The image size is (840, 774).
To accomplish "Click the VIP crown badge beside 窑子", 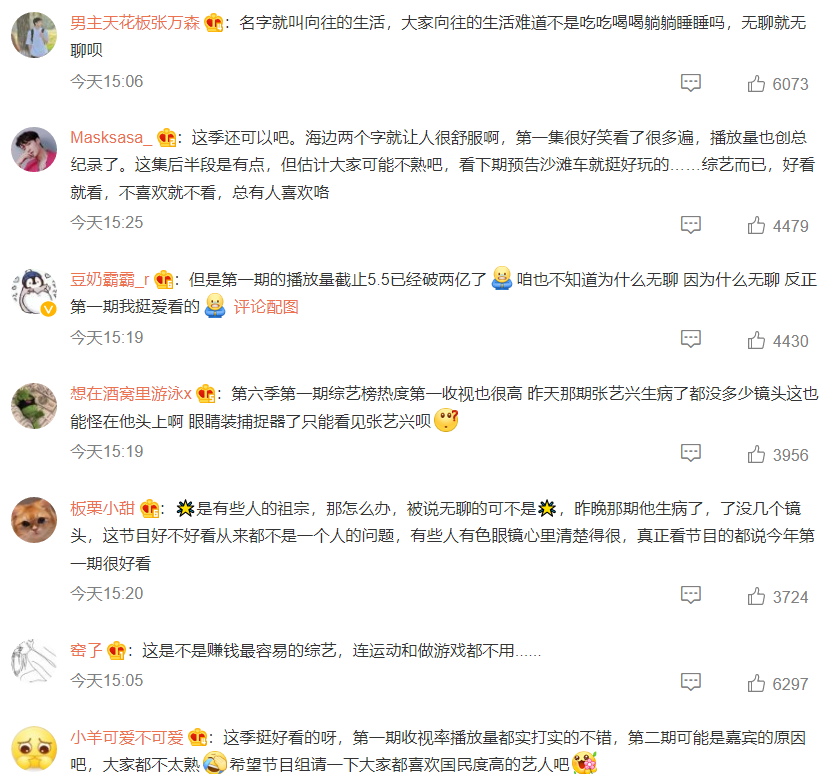I will pos(116,651).
